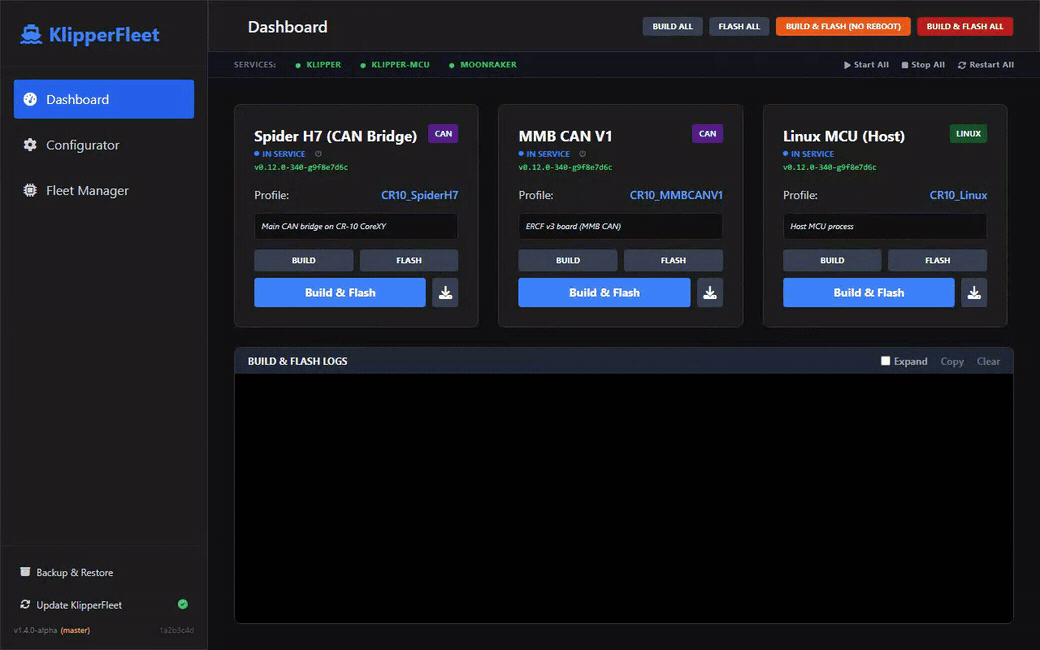Click FLASH on the MMB CAN V1 card

[673, 260]
